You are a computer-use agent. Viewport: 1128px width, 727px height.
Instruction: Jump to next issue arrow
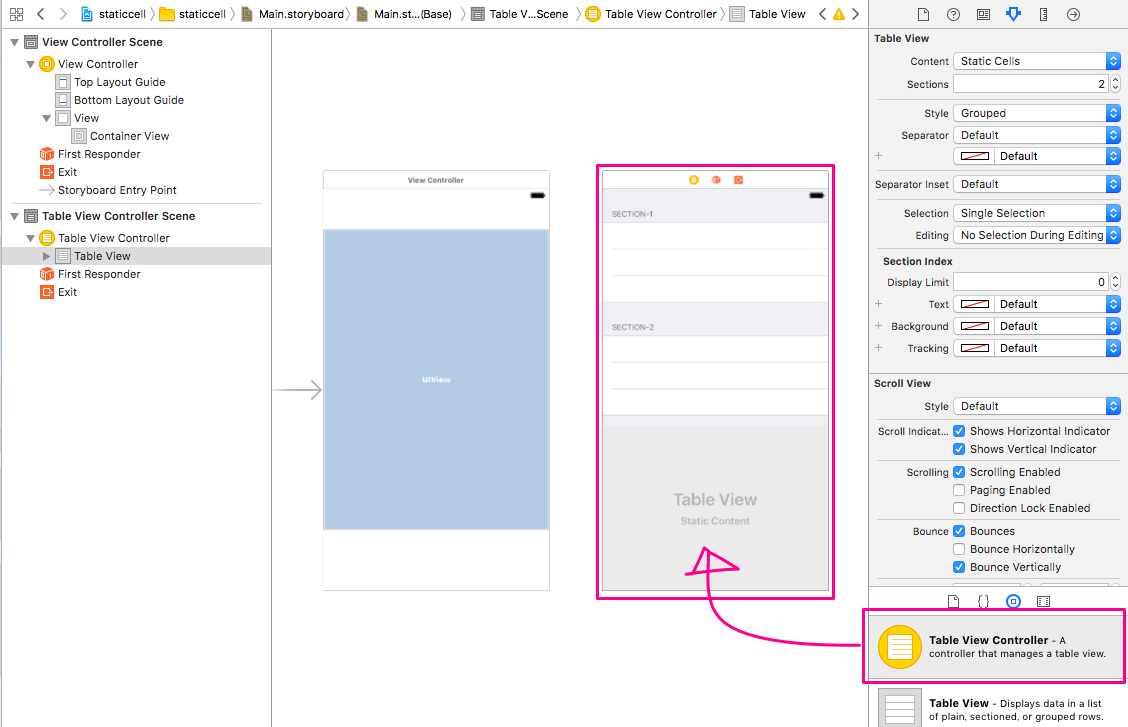[x=855, y=14]
